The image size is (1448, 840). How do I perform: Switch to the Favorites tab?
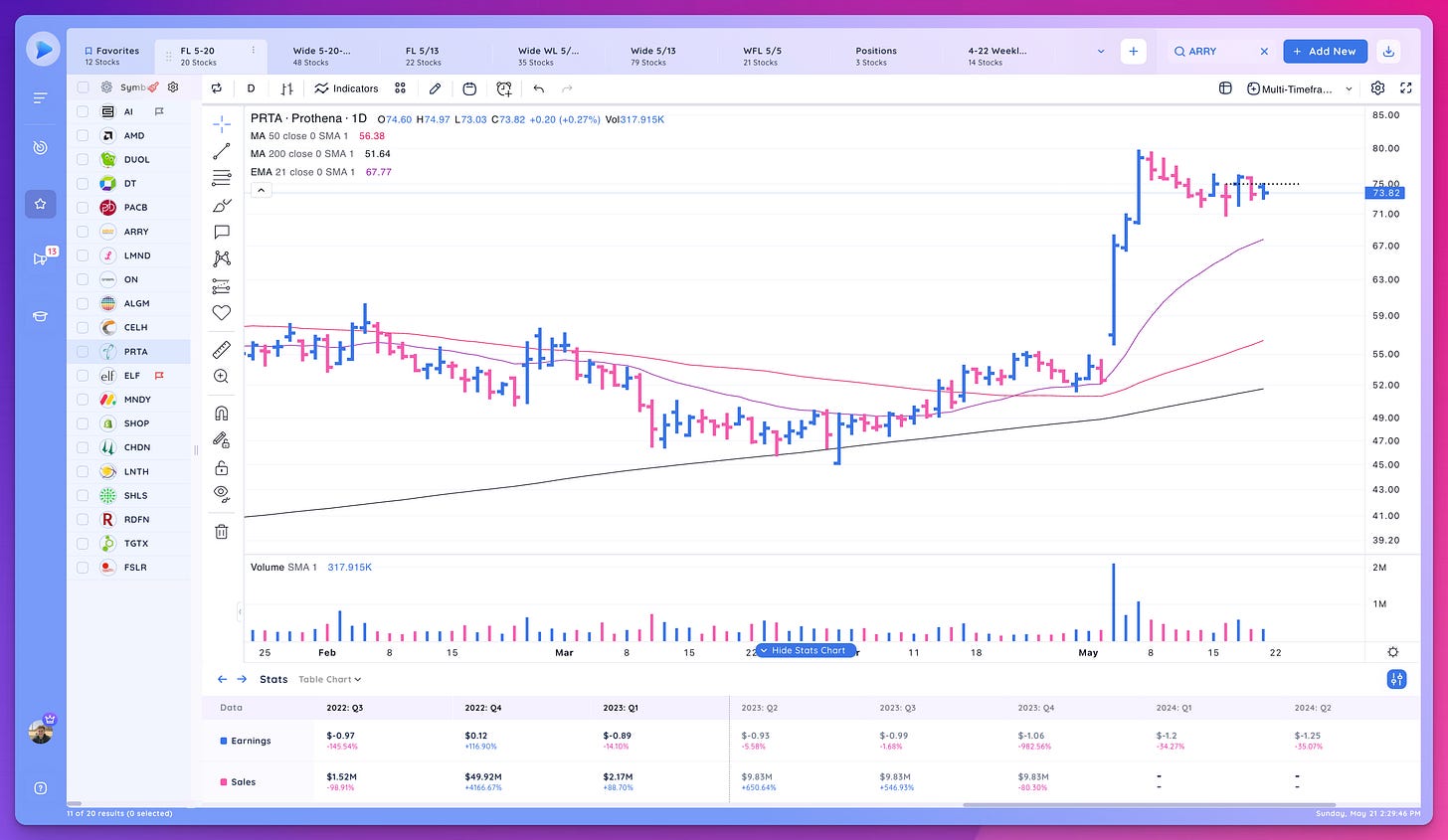point(111,56)
